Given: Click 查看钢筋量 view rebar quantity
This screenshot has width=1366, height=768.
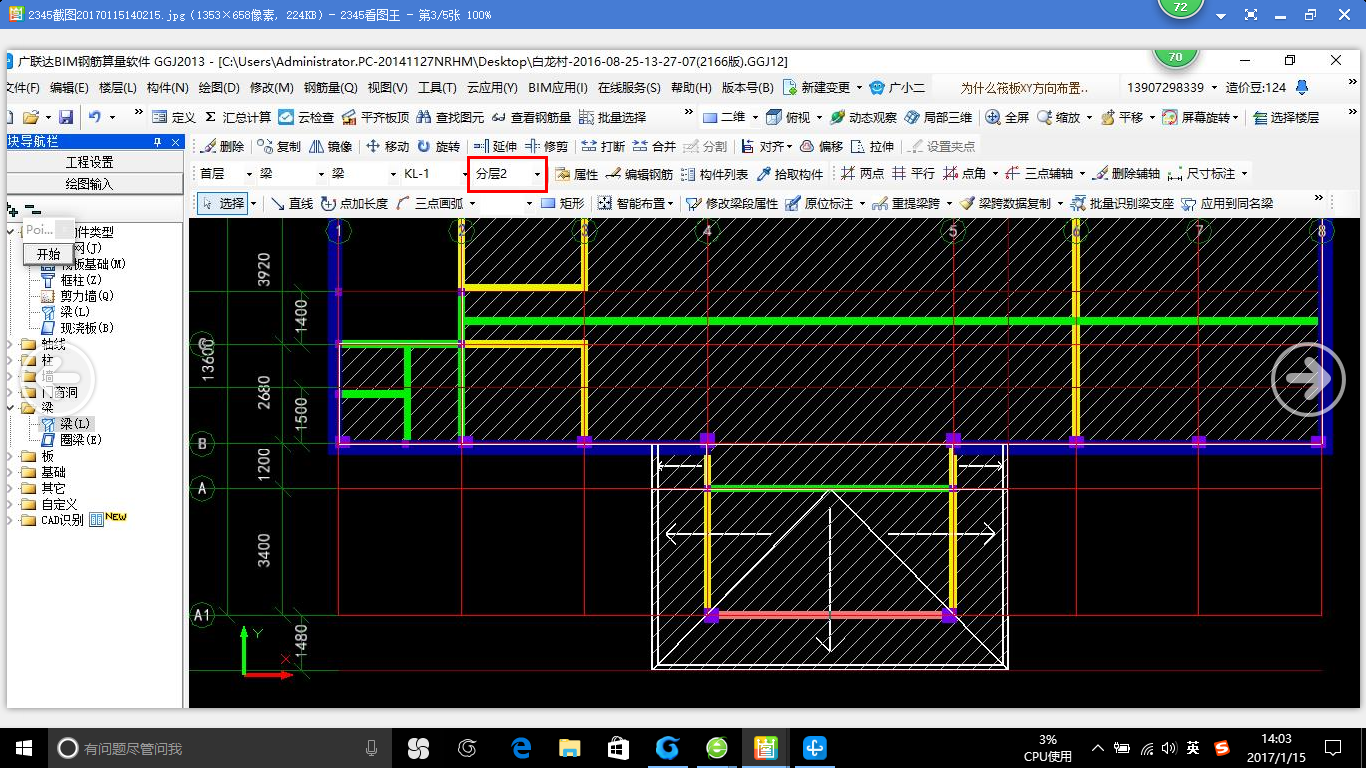Looking at the screenshot, I should click(531, 117).
